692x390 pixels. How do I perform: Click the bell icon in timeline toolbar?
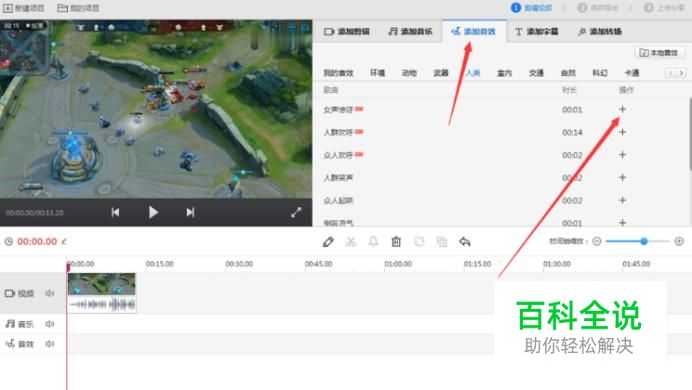tap(373, 242)
